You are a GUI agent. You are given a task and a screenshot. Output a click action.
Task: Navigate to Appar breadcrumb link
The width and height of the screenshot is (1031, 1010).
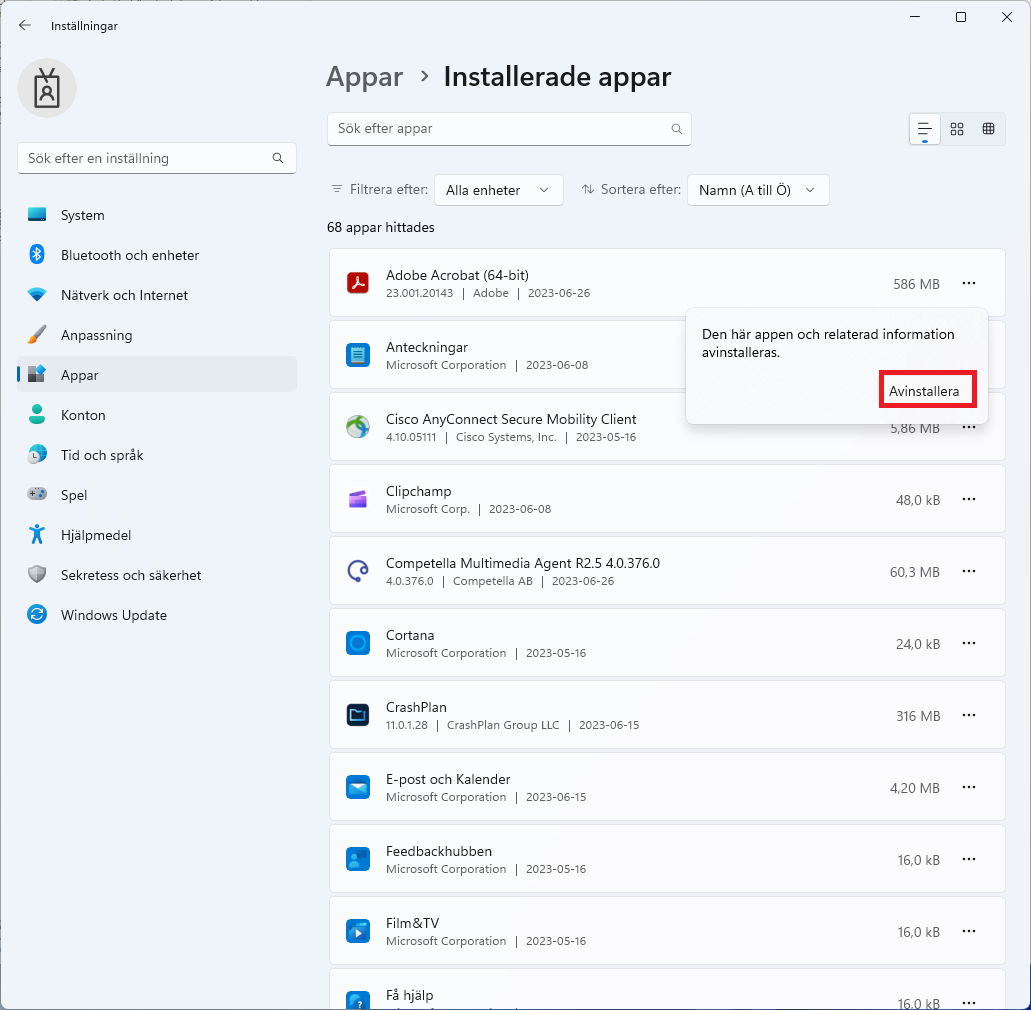coord(364,78)
